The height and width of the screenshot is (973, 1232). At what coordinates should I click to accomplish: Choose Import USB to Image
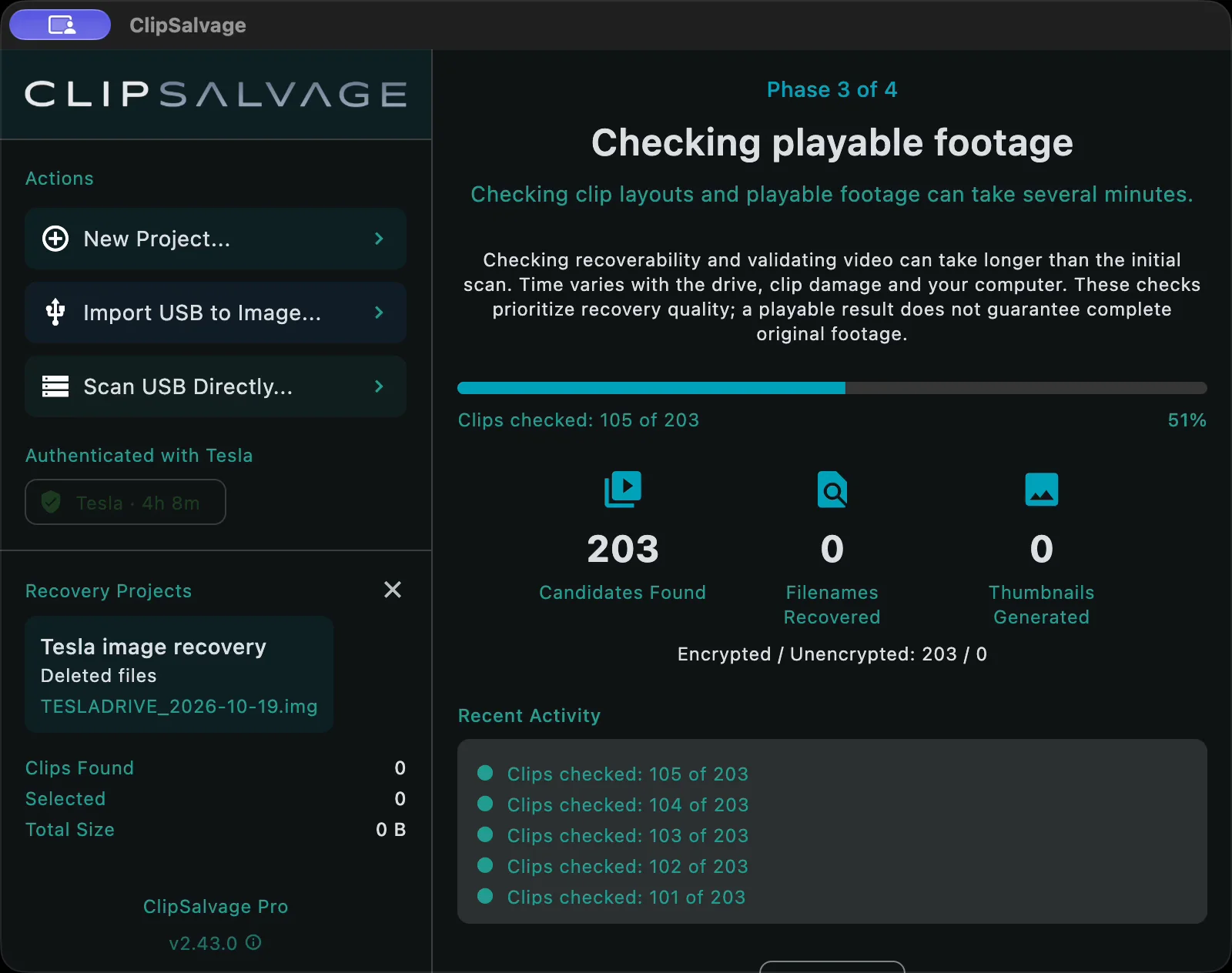coord(216,313)
